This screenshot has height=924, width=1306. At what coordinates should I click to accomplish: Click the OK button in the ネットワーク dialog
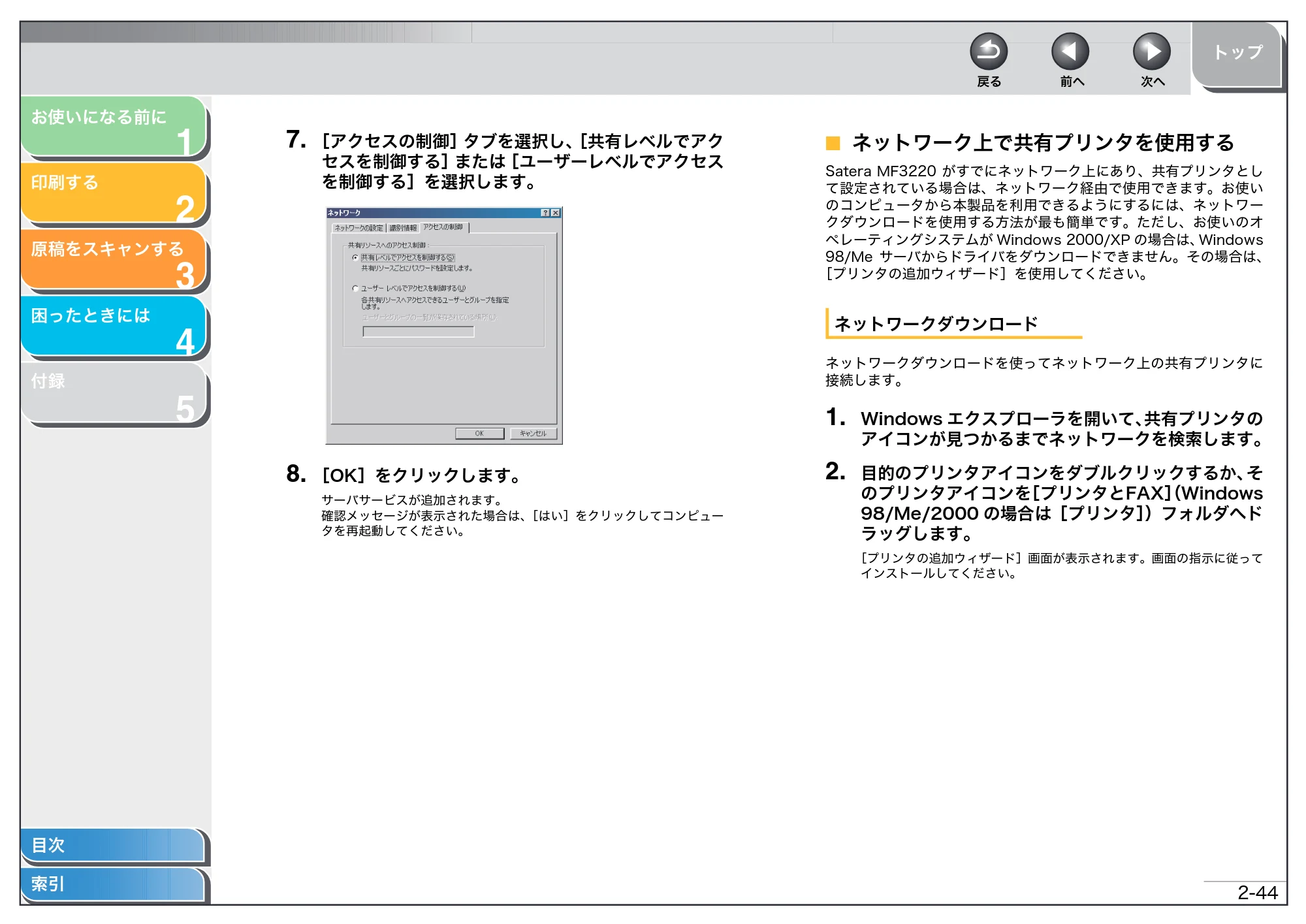click(x=480, y=434)
